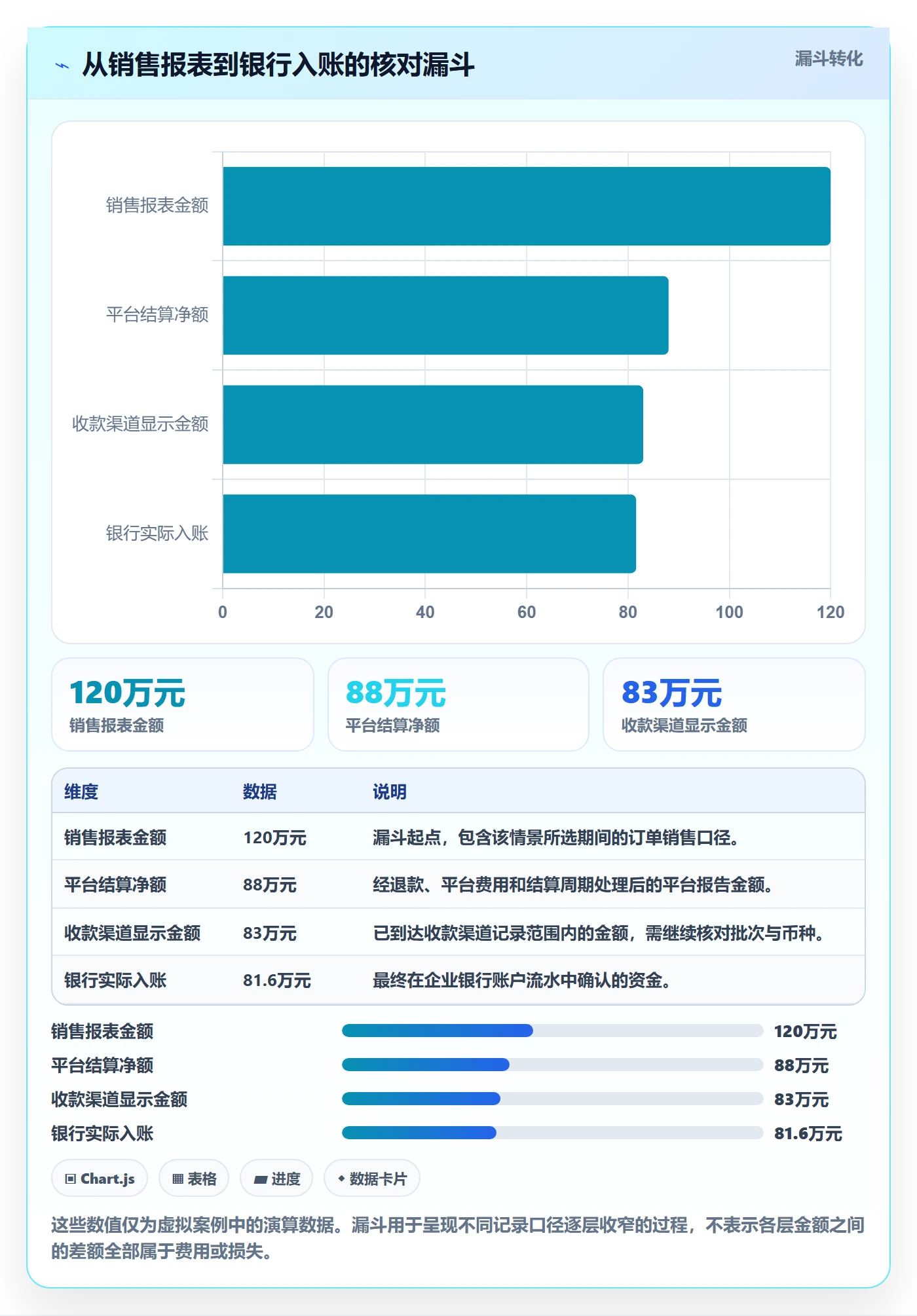Click the 平台结算净额 bar in the chart
The height and width of the screenshot is (1316, 917).
[x=445, y=316]
